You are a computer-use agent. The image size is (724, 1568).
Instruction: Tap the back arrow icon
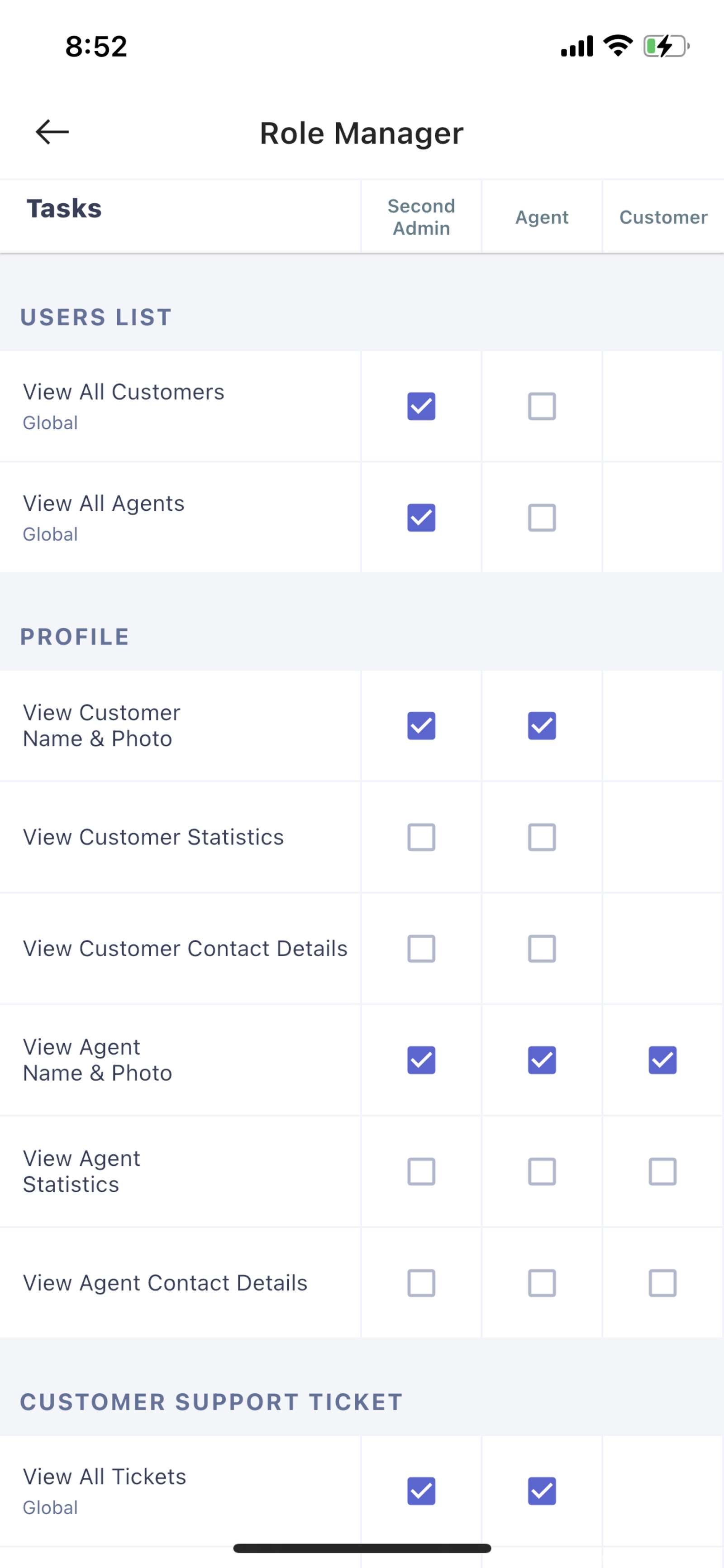(52, 132)
